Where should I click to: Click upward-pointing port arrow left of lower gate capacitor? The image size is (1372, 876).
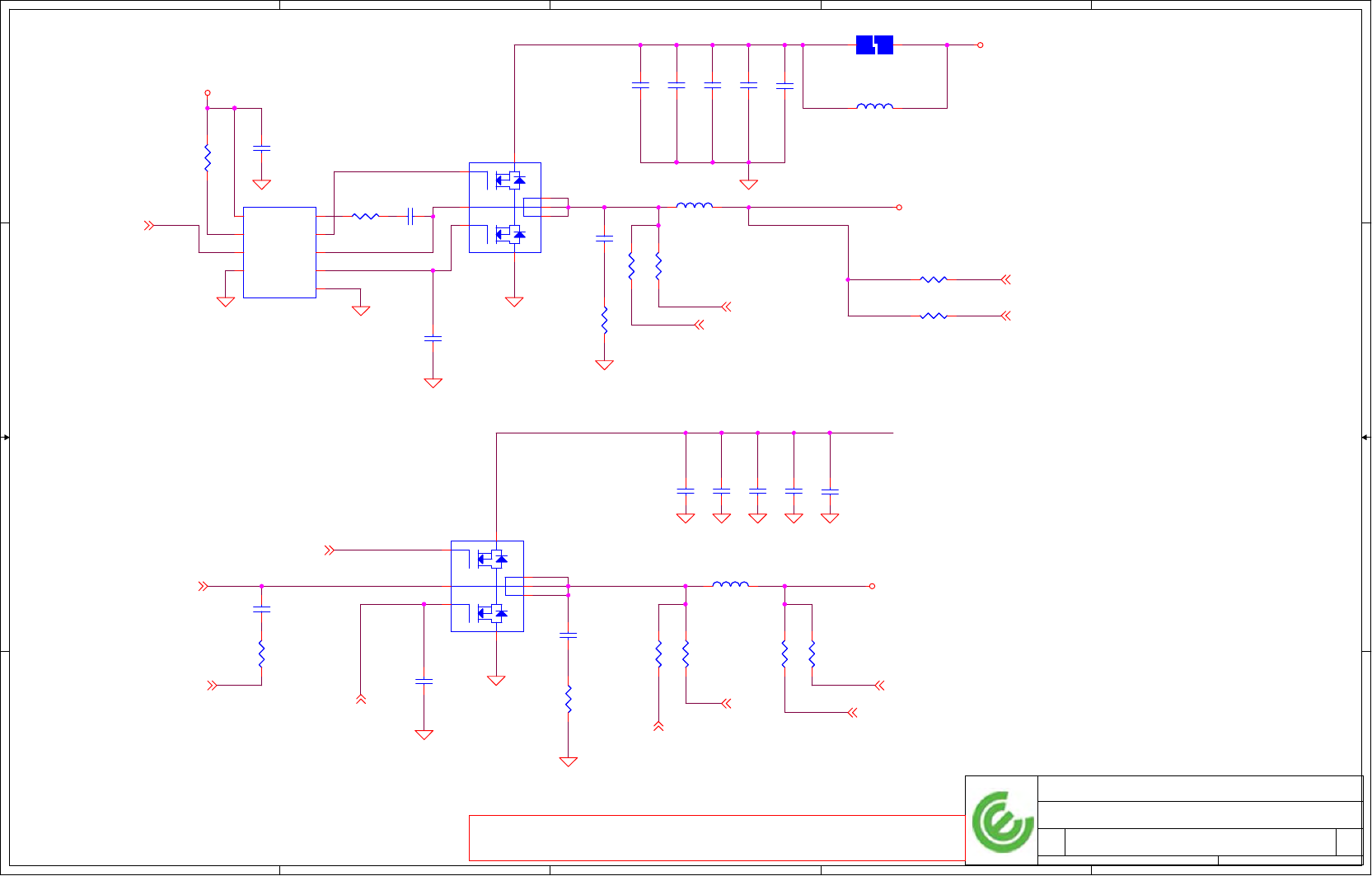[360, 699]
